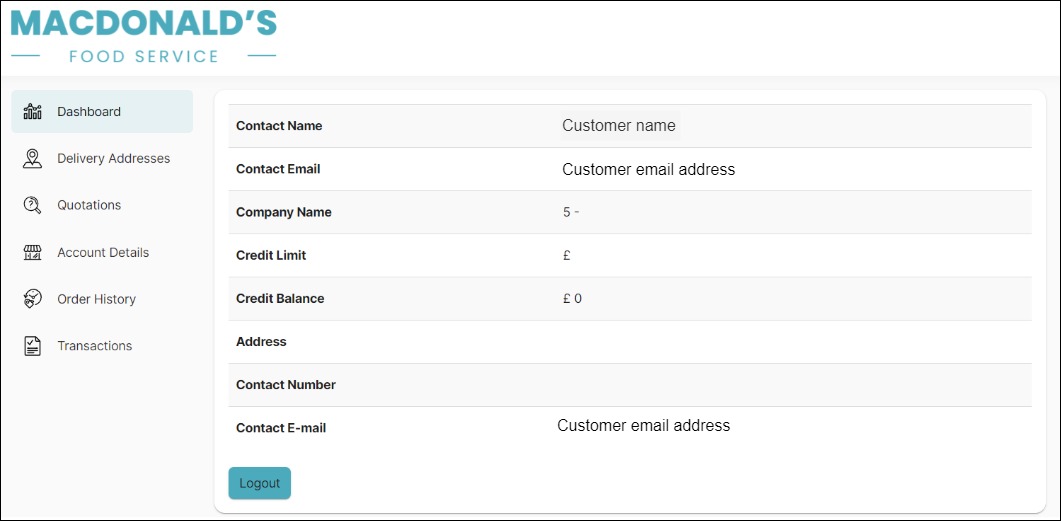The height and width of the screenshot is (521, 1061).
Task: Select Account Details text in the sidebar
Action: click(x=103, y=253)
